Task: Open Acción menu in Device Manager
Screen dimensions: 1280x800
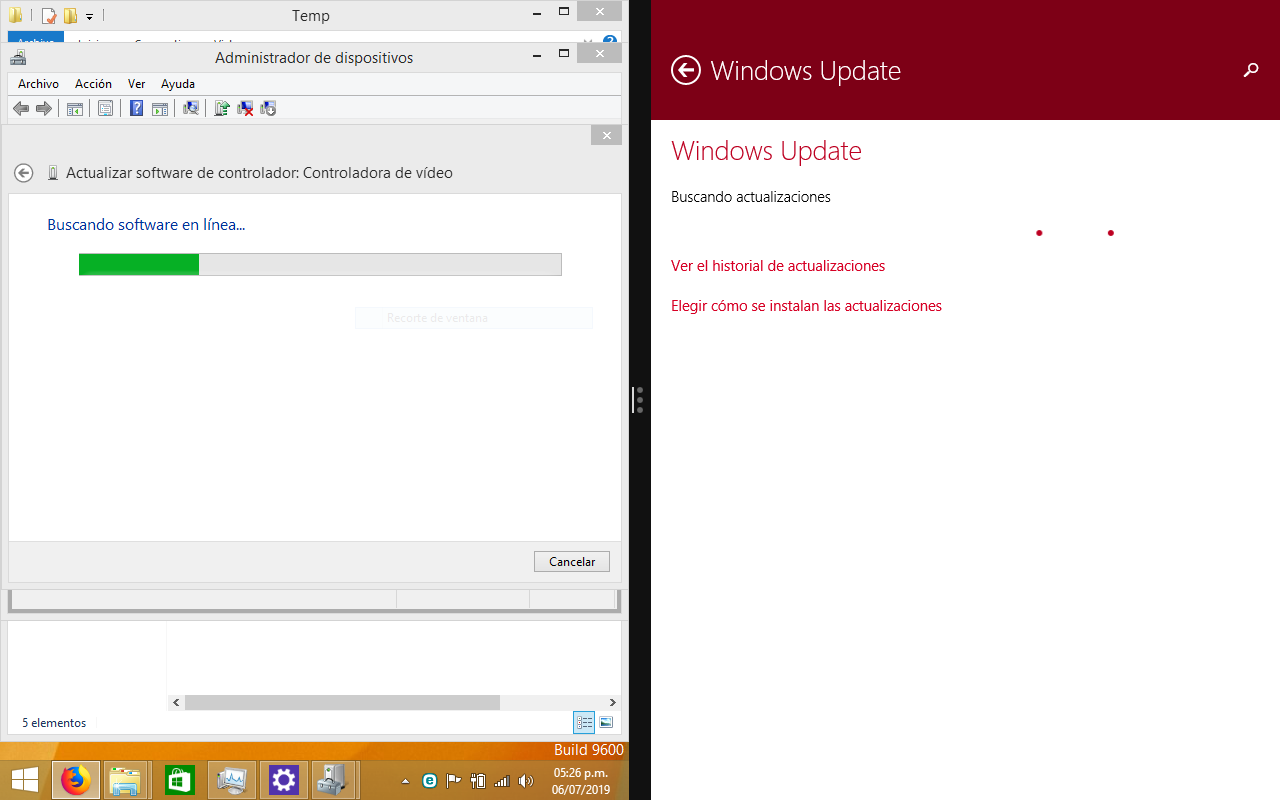Action: click(93, 84)
